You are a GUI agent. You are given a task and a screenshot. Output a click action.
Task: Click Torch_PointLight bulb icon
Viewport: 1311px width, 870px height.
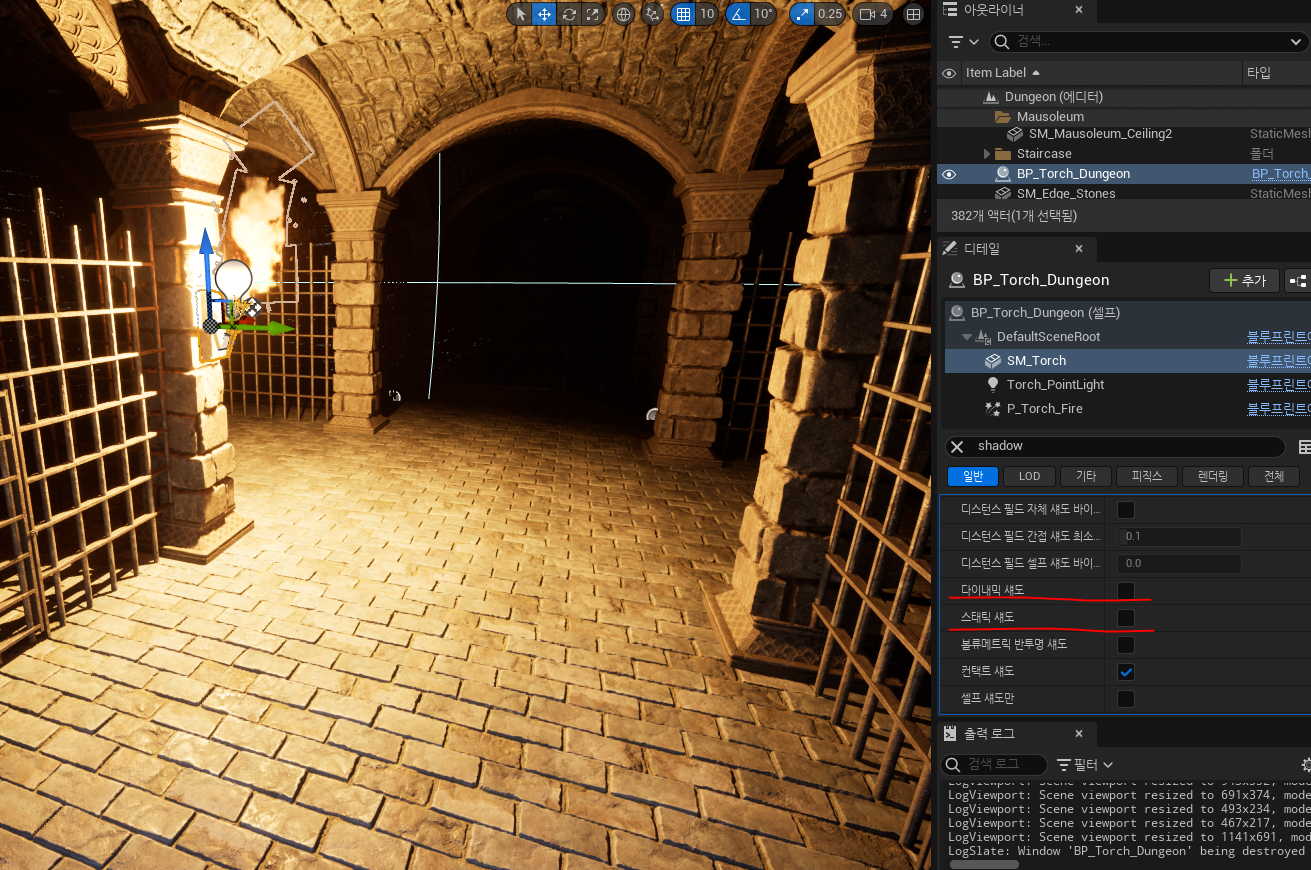point(993,385)
